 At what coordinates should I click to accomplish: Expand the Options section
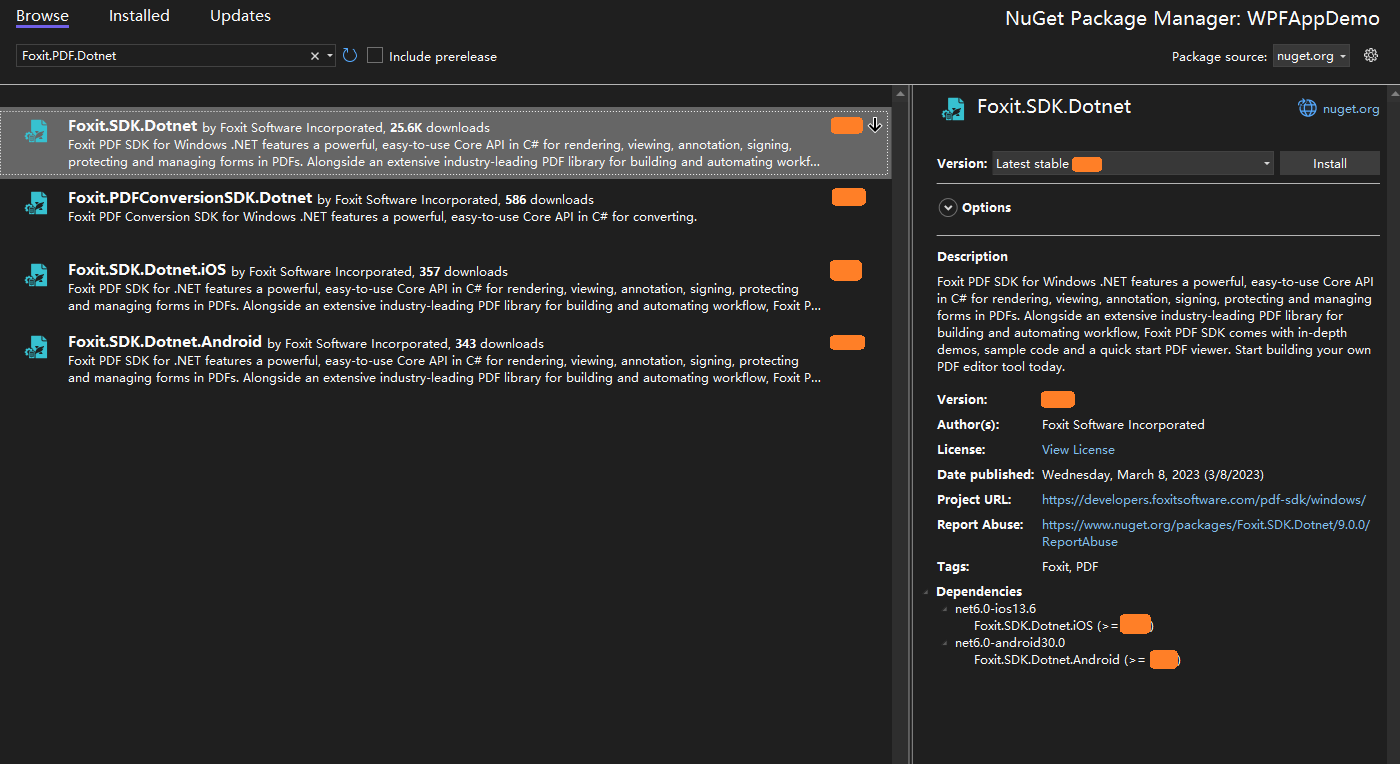(x=948, y=207)
